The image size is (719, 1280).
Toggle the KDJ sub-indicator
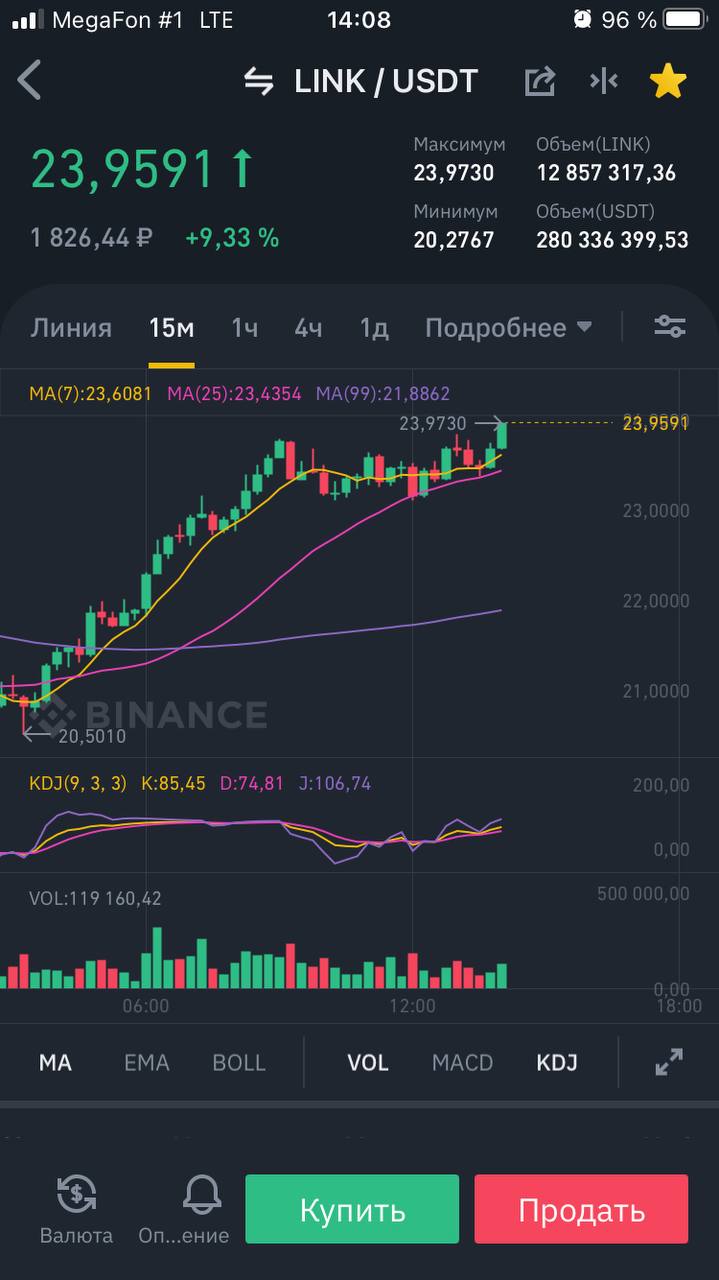557,1062
